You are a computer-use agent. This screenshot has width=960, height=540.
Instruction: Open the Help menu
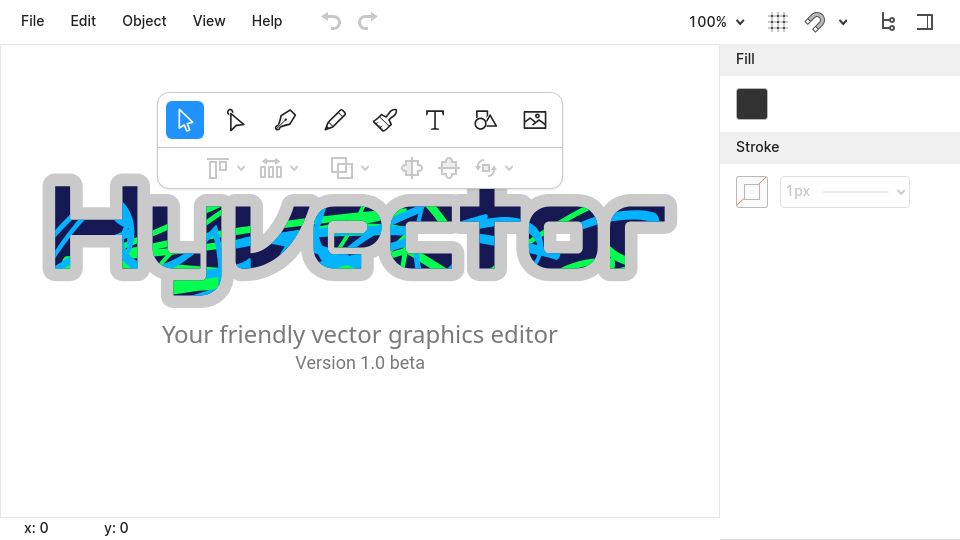click(266, 21)
